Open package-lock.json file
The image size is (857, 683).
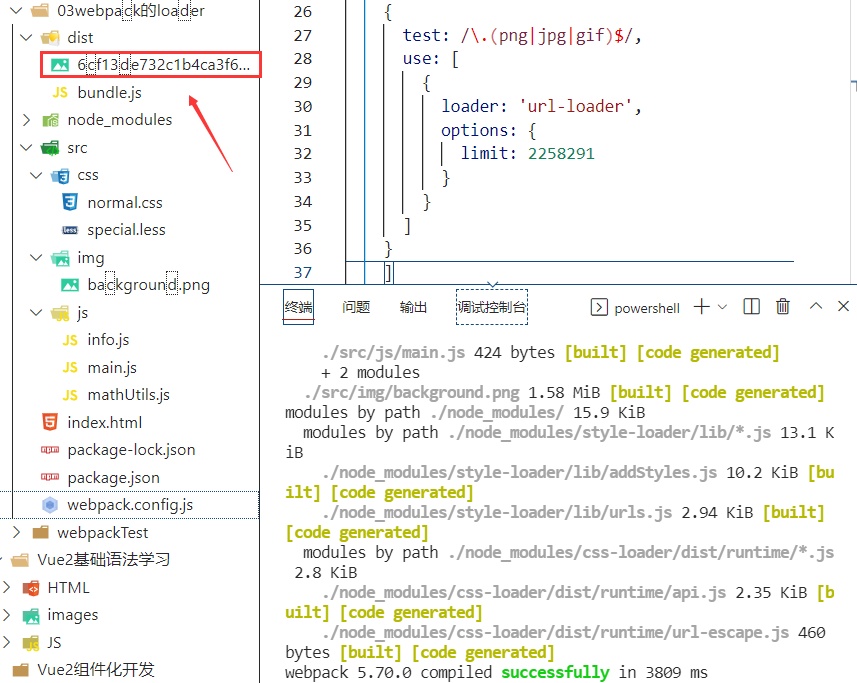coord(131,450)
